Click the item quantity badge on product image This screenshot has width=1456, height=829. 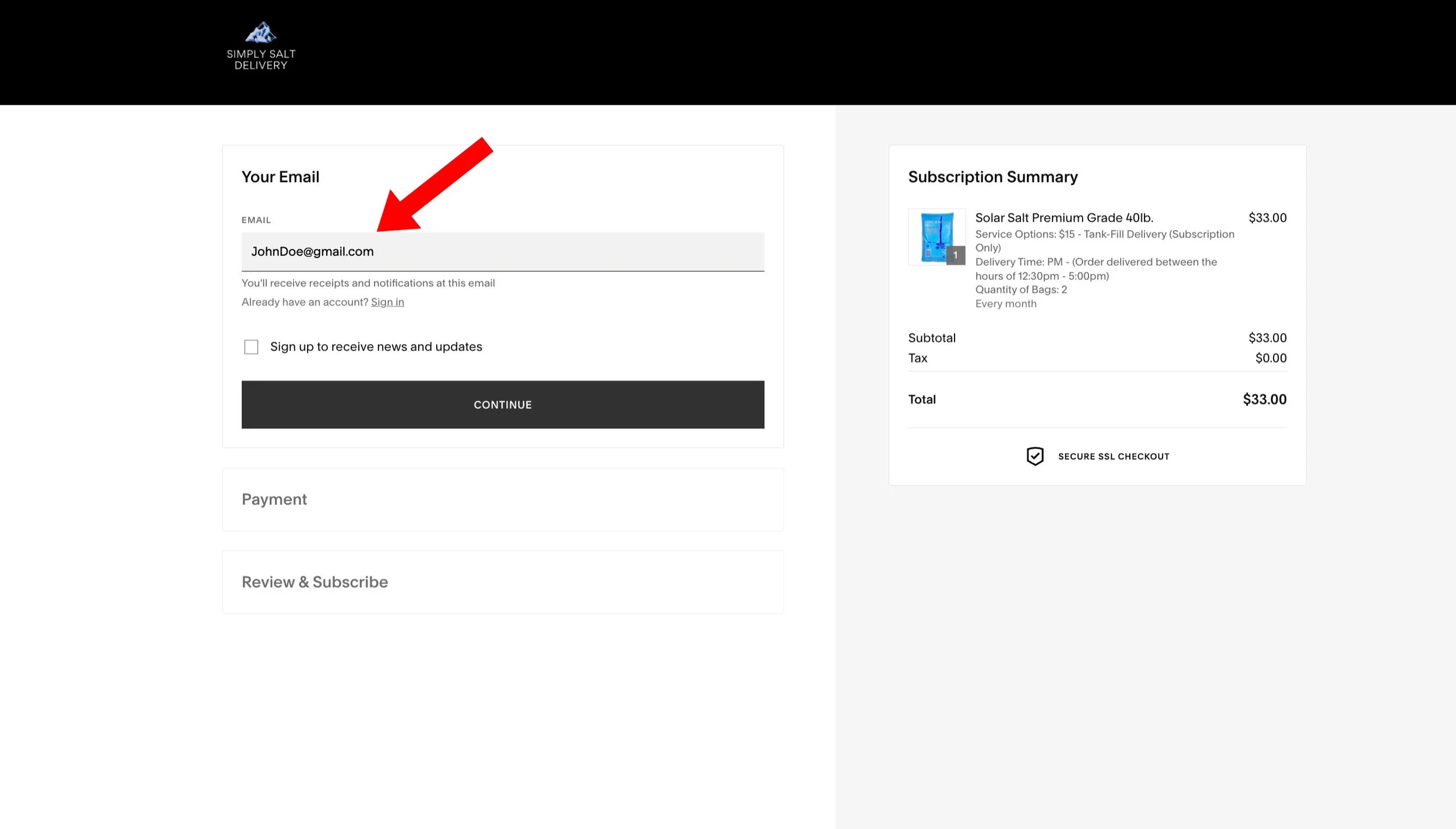click(956, 255)
